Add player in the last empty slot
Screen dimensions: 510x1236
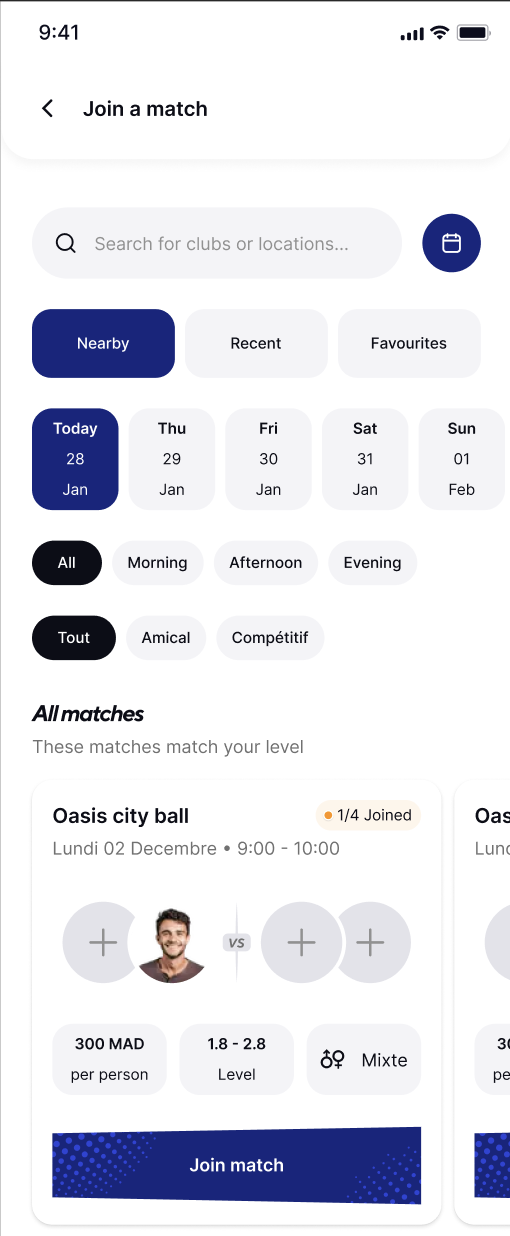pyautogui.click(x=371, y=942)
